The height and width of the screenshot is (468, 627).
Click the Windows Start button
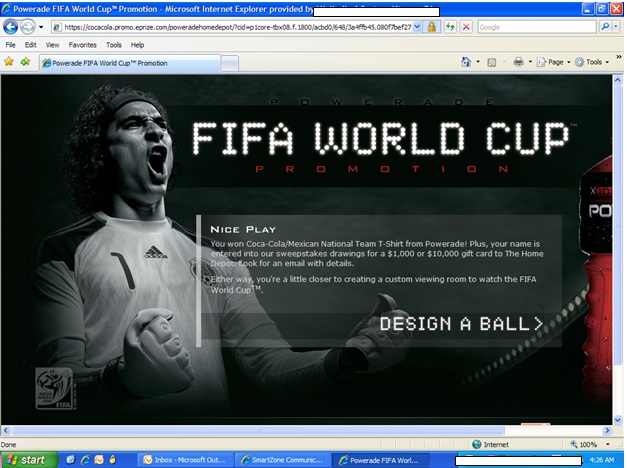[x=27, y=460]
